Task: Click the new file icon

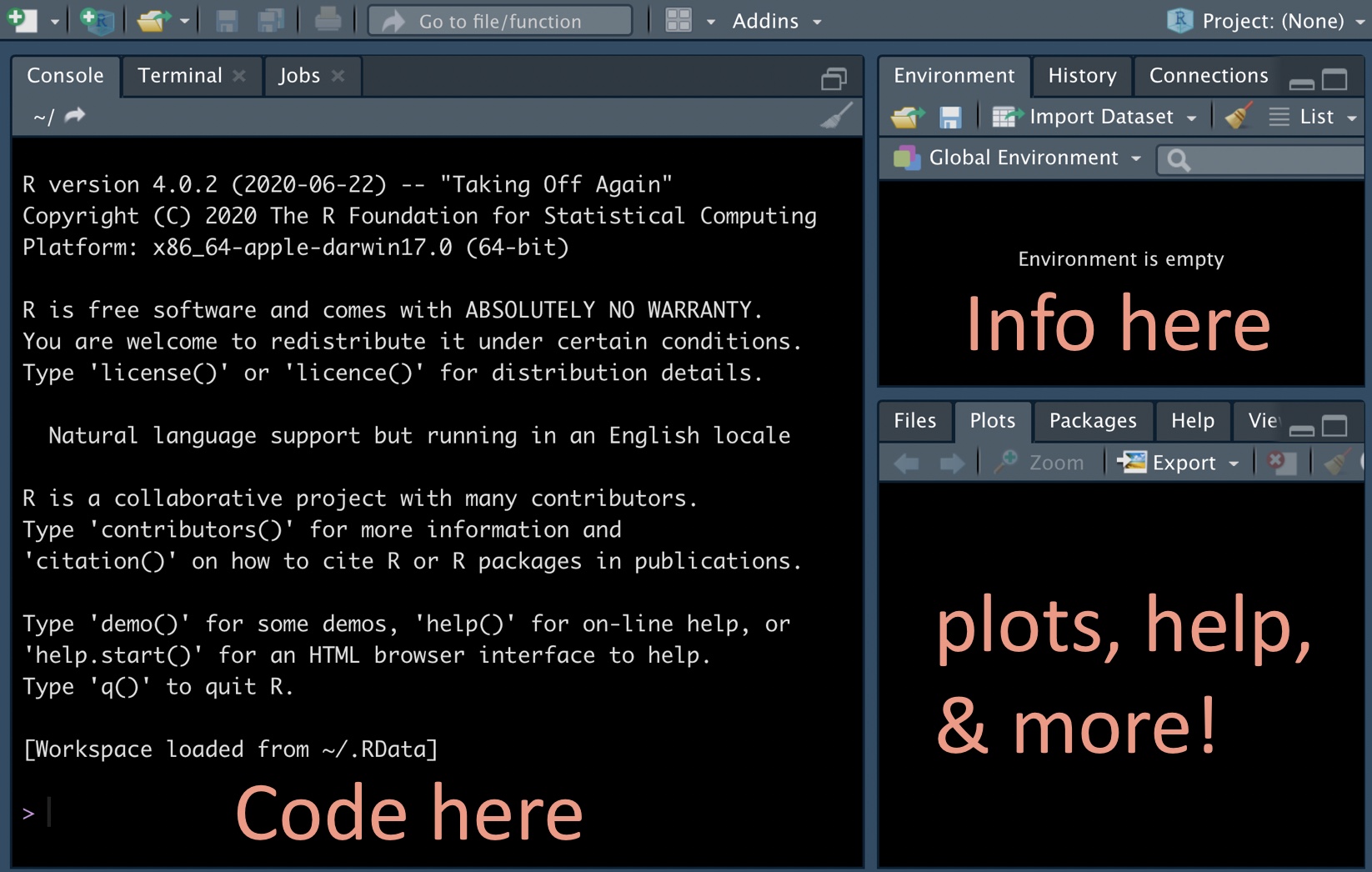Action: coord(23,20)
